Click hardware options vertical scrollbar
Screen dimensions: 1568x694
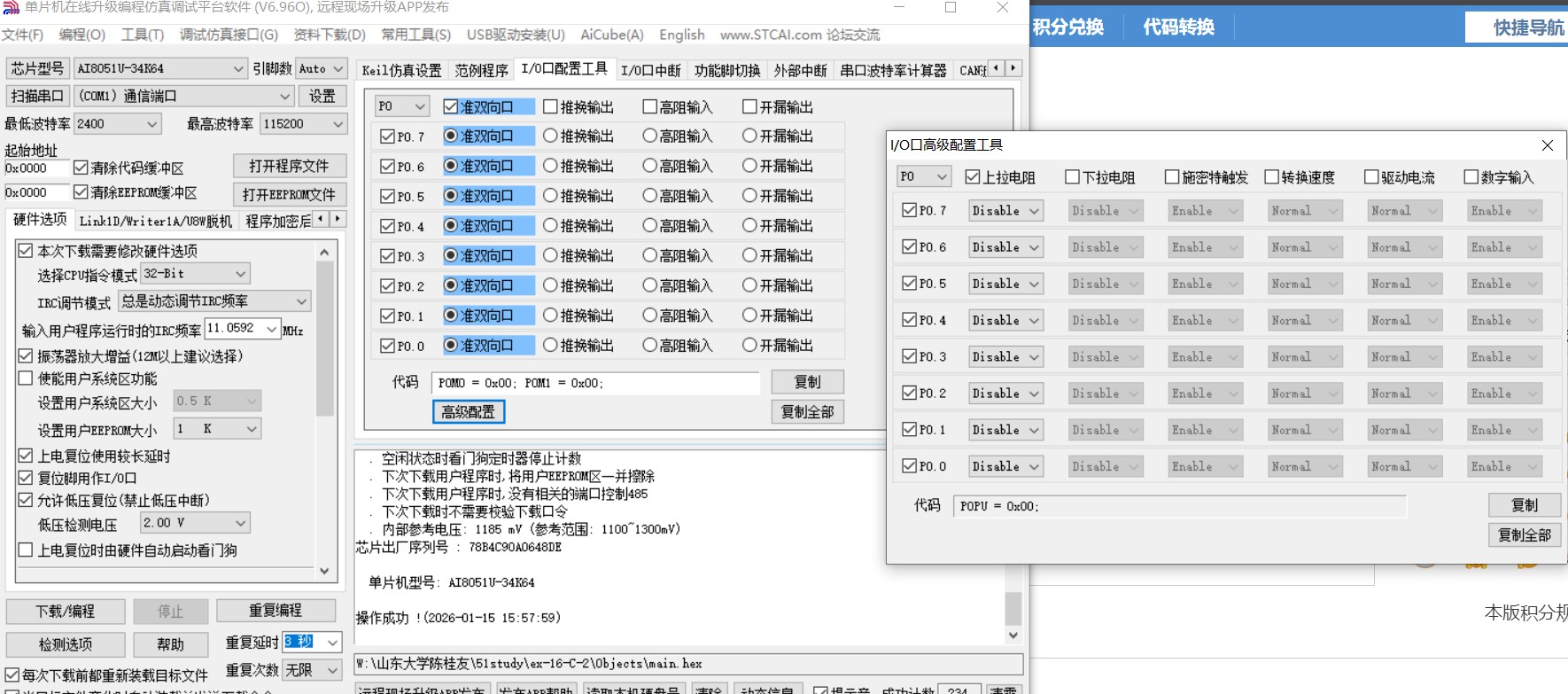[x=324, y=338]
